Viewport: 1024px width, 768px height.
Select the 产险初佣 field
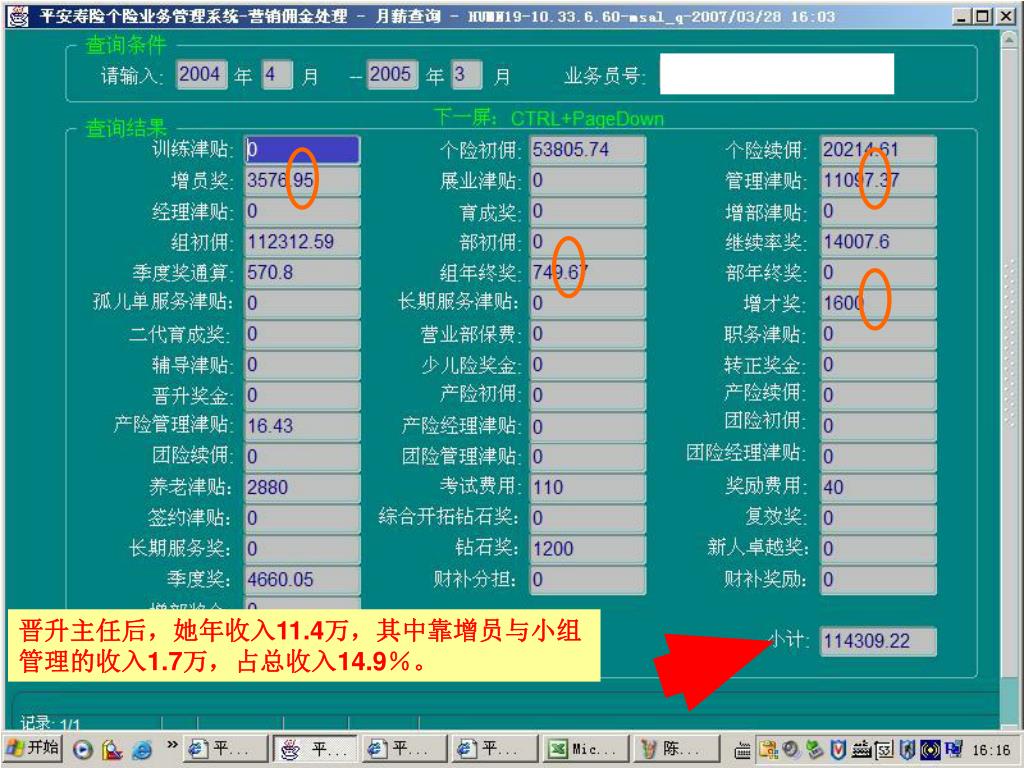(x=587, y=396)
